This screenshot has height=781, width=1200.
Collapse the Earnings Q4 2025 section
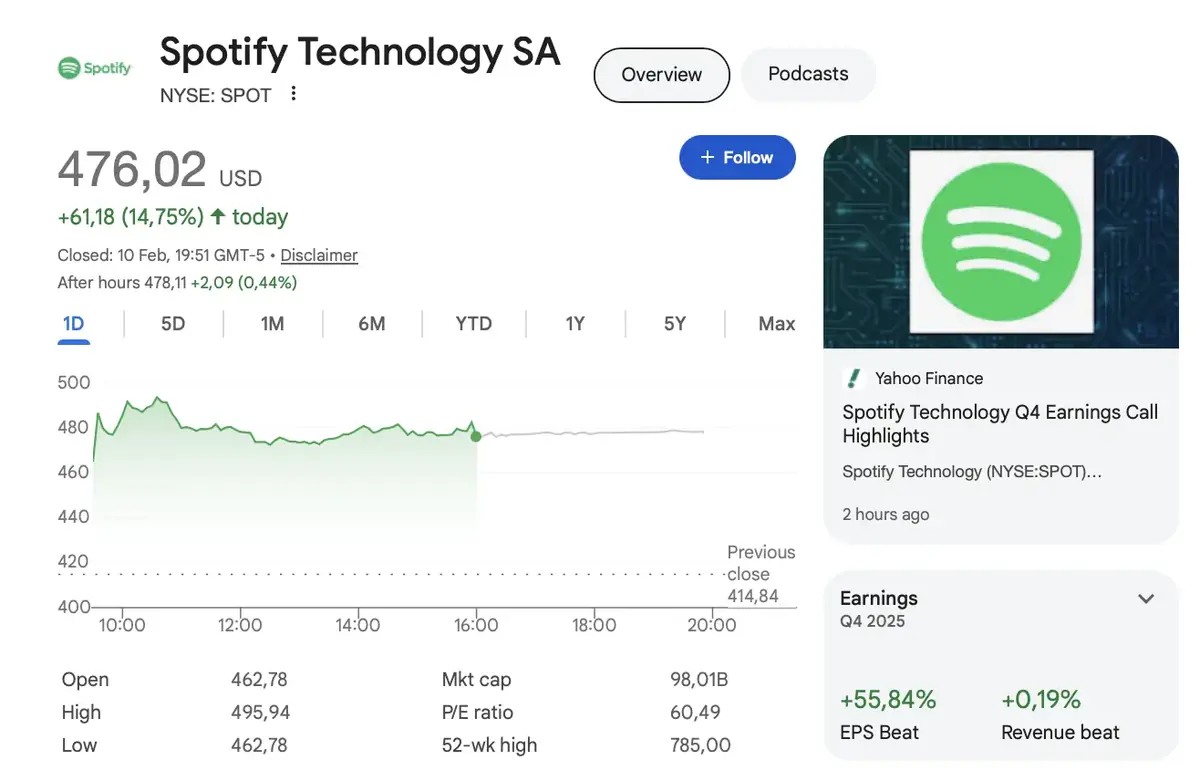1146,598
